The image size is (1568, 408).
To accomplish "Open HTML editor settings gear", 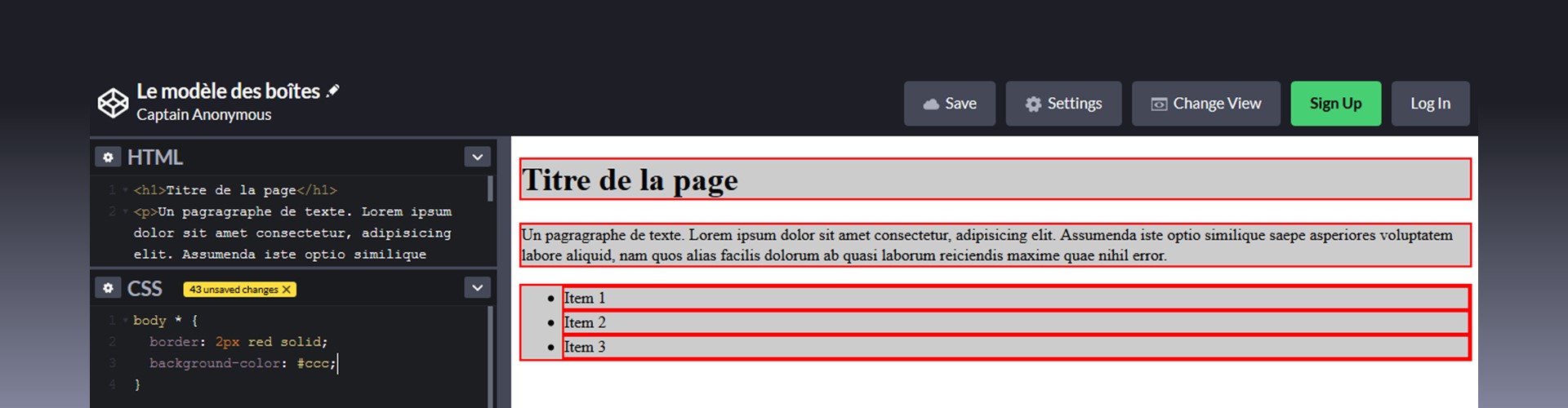I will pyautogui.click(x=108, y=157).
